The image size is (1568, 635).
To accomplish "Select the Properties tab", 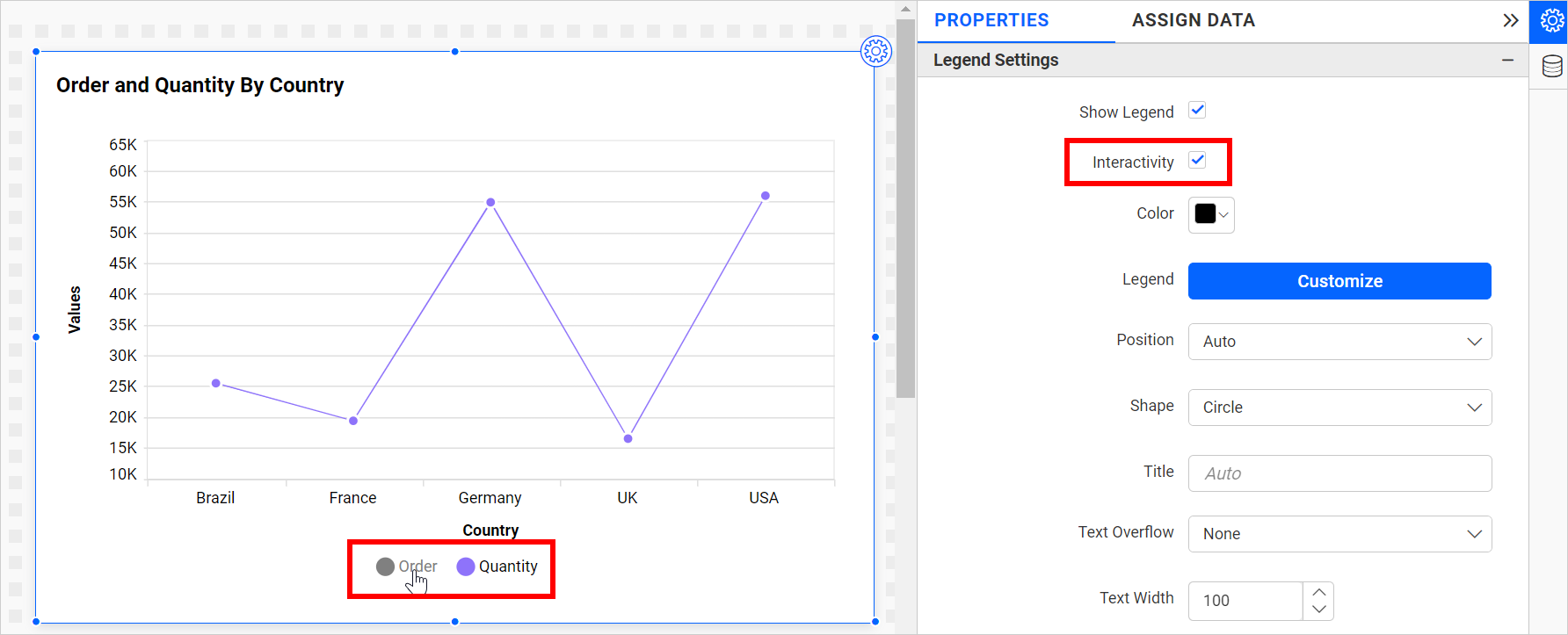I will point(991,20).
